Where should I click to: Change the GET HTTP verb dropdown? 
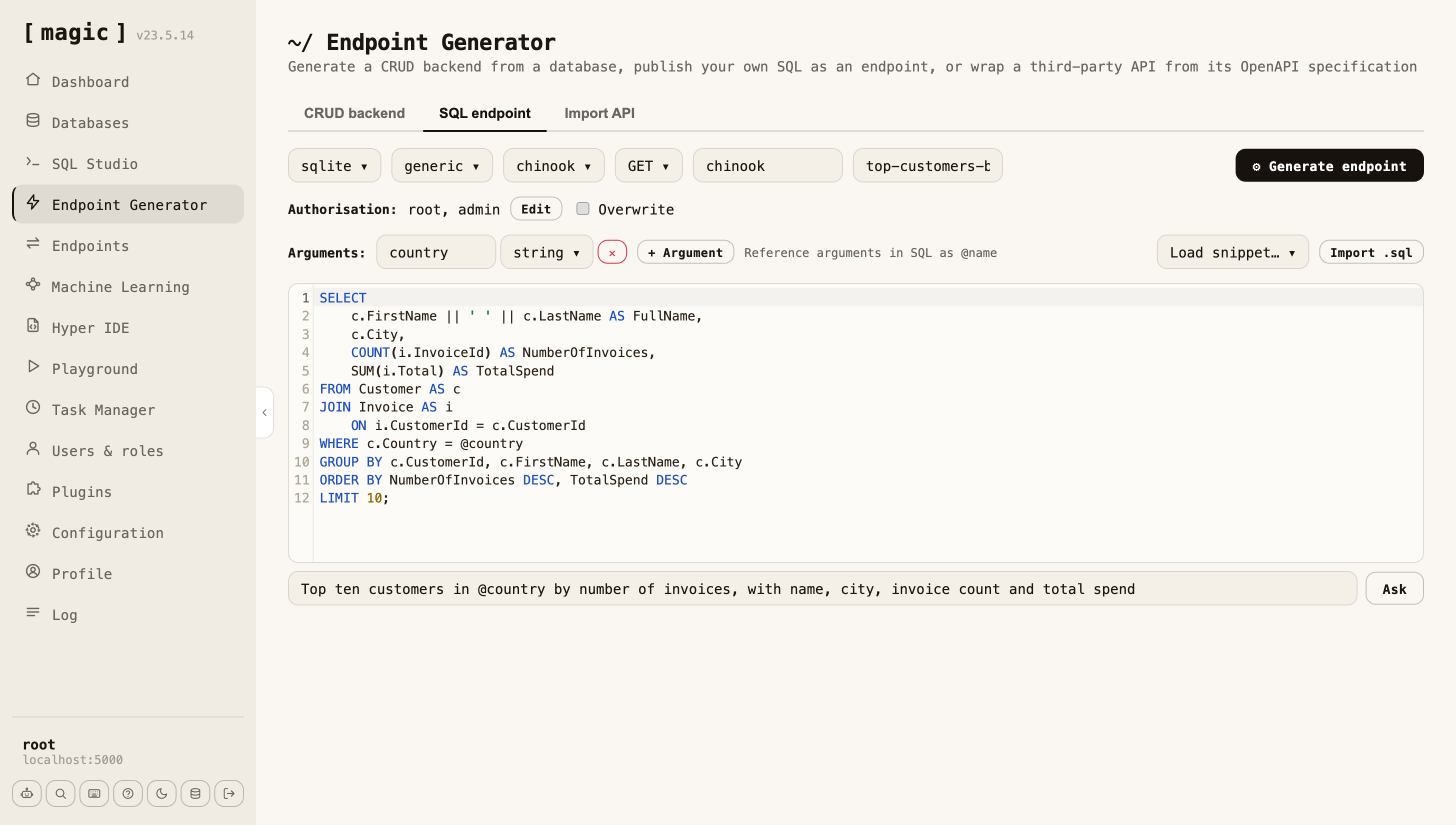coord(648,165)
